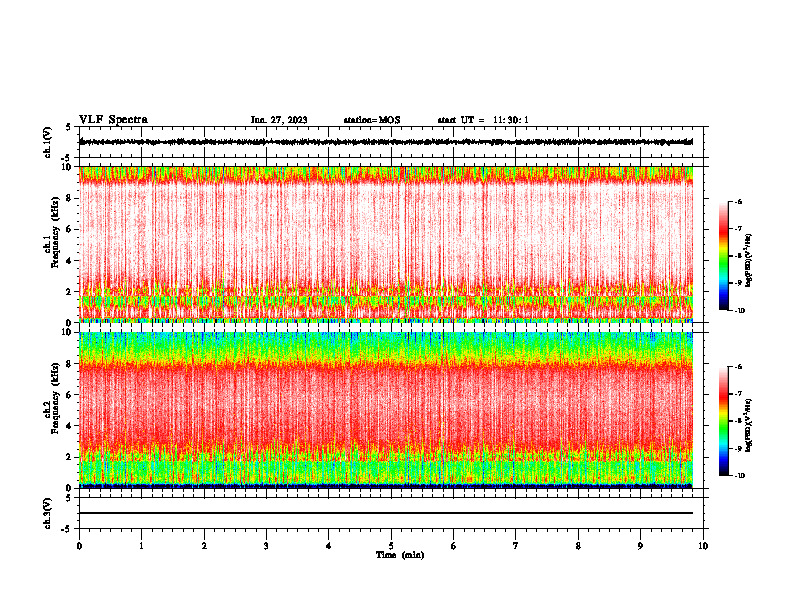792x612 pixels.
Task: Click the "-10" label on ch.1 color scale
Action: [739, 311]
